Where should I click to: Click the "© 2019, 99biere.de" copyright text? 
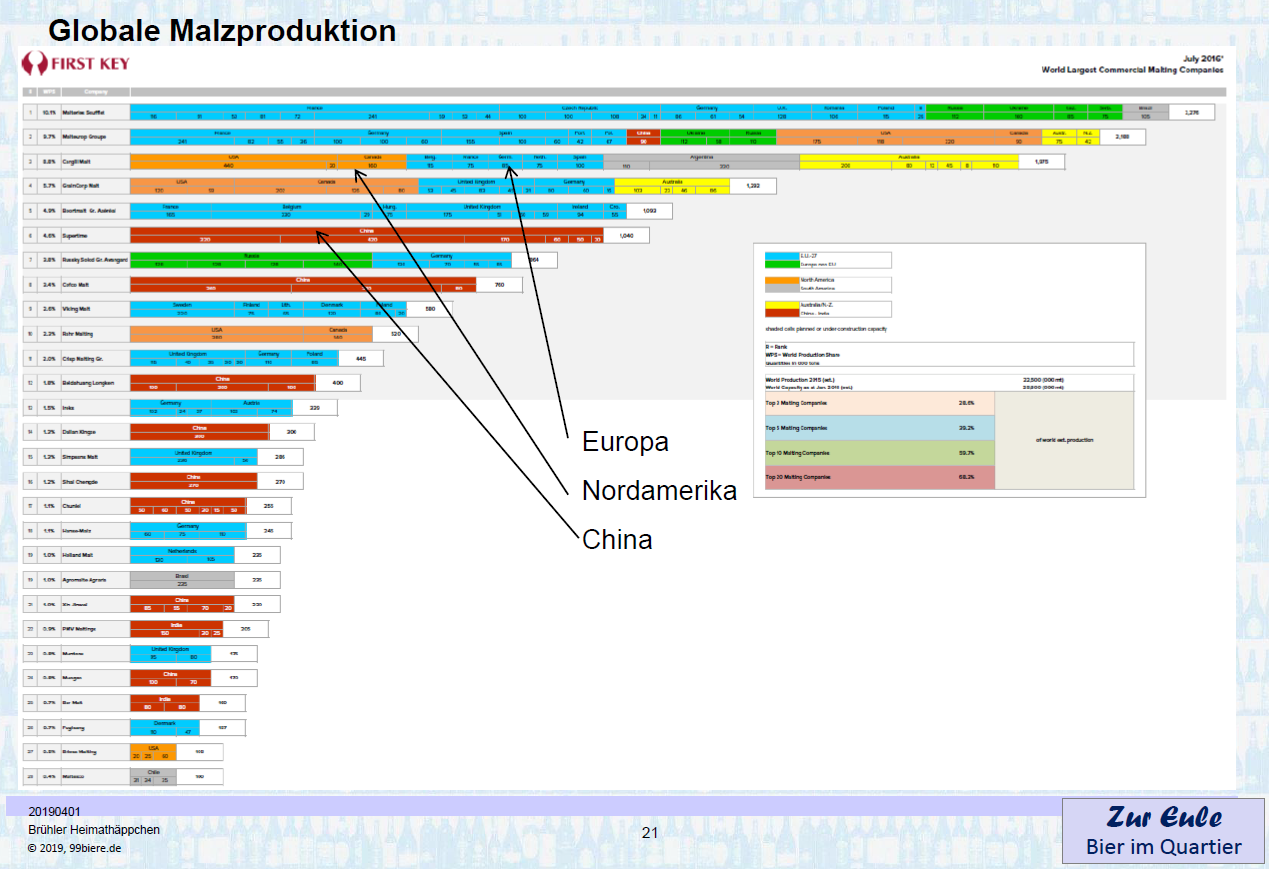coord(74,848)
